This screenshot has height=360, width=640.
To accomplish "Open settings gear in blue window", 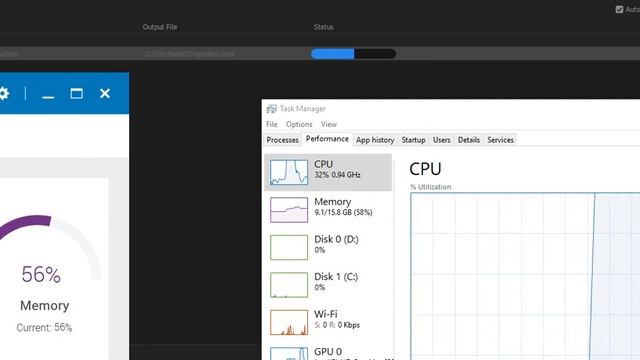I will [x=4, y=93].
